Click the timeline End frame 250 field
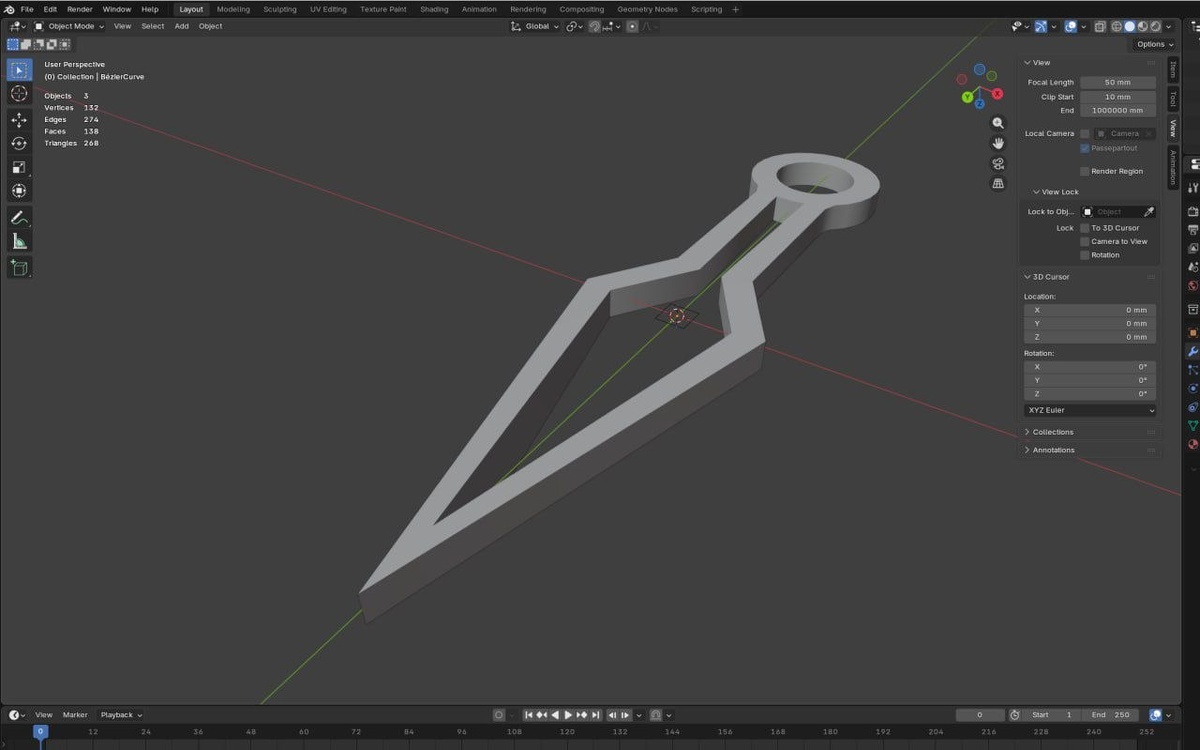 pyautogui.click(x=1110, y=715)
